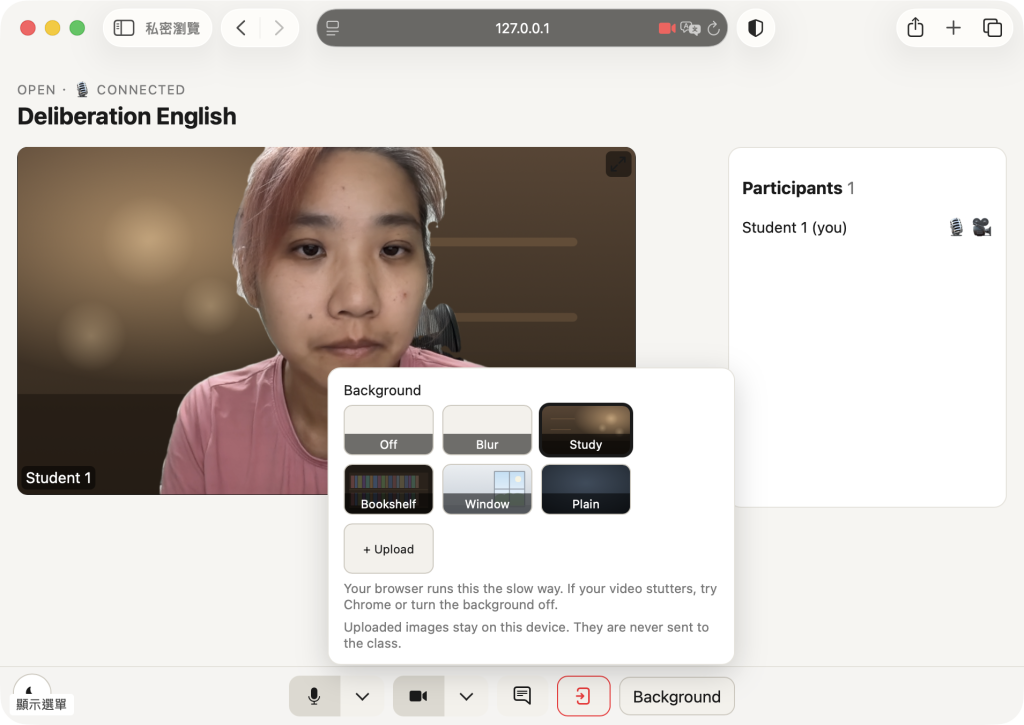Go back with the browser arrow
The image size is (1024, 725).
point(241,28)
